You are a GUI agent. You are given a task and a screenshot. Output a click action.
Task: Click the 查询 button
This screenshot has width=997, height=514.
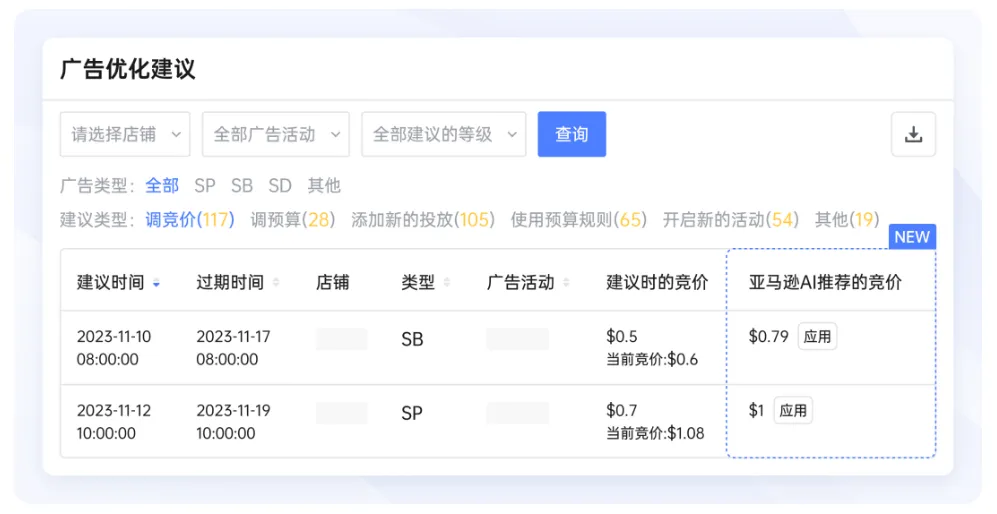pyautogui.click(x=572, y=134)
